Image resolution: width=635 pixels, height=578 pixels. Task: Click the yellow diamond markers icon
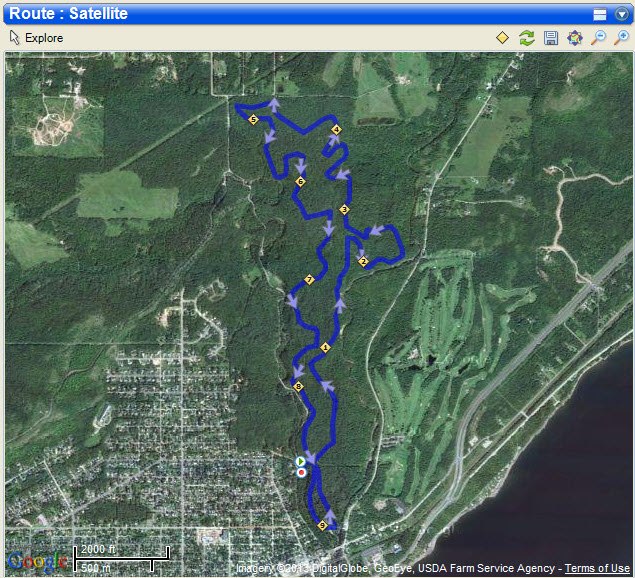click(502, 38)
